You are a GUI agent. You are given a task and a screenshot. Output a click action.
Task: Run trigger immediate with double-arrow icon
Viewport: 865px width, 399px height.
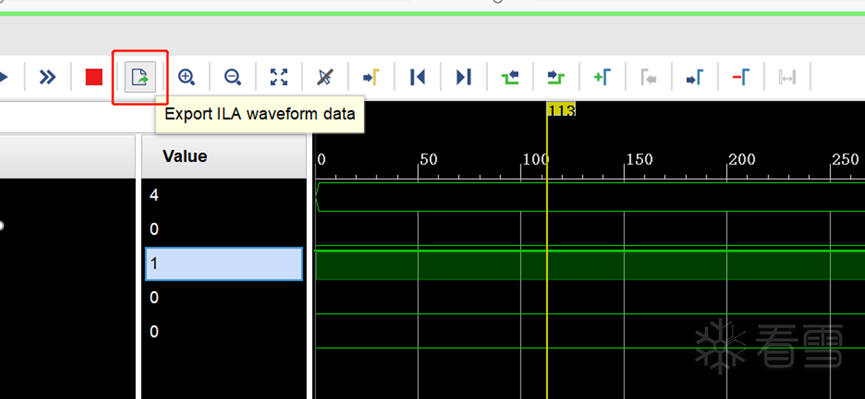(48, 77)
